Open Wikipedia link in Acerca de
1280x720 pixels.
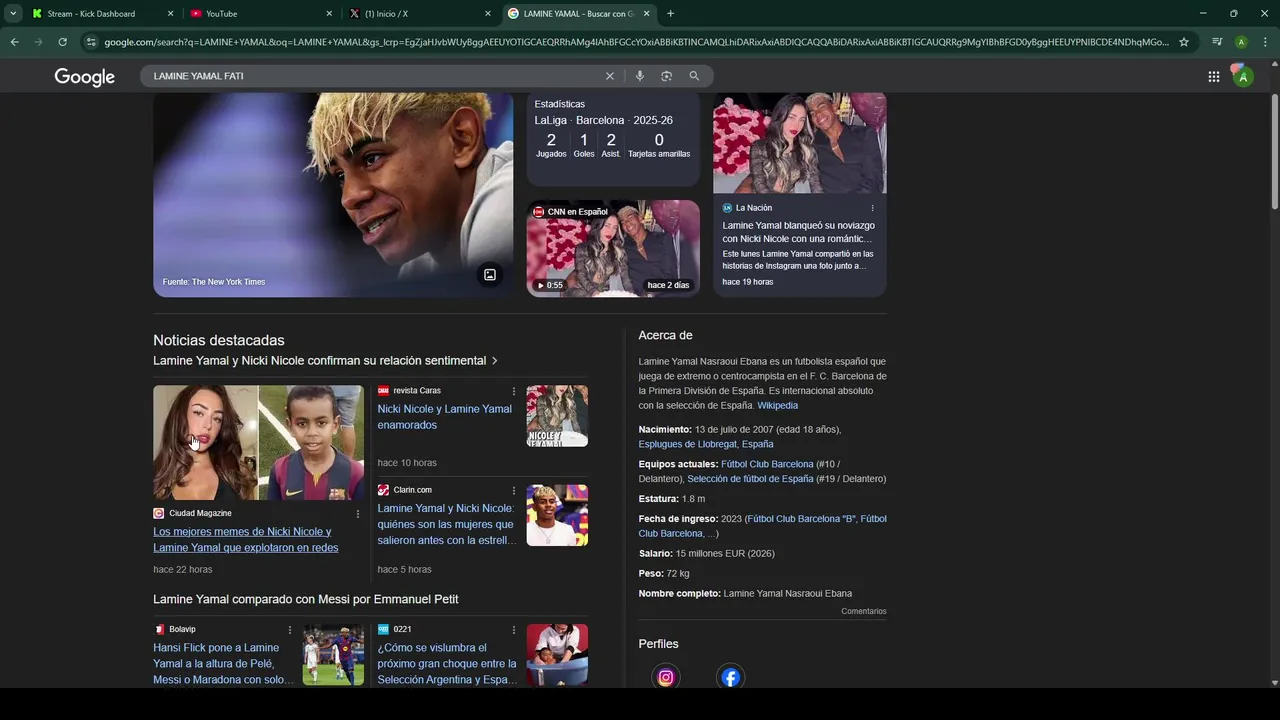tap(777, 406)
